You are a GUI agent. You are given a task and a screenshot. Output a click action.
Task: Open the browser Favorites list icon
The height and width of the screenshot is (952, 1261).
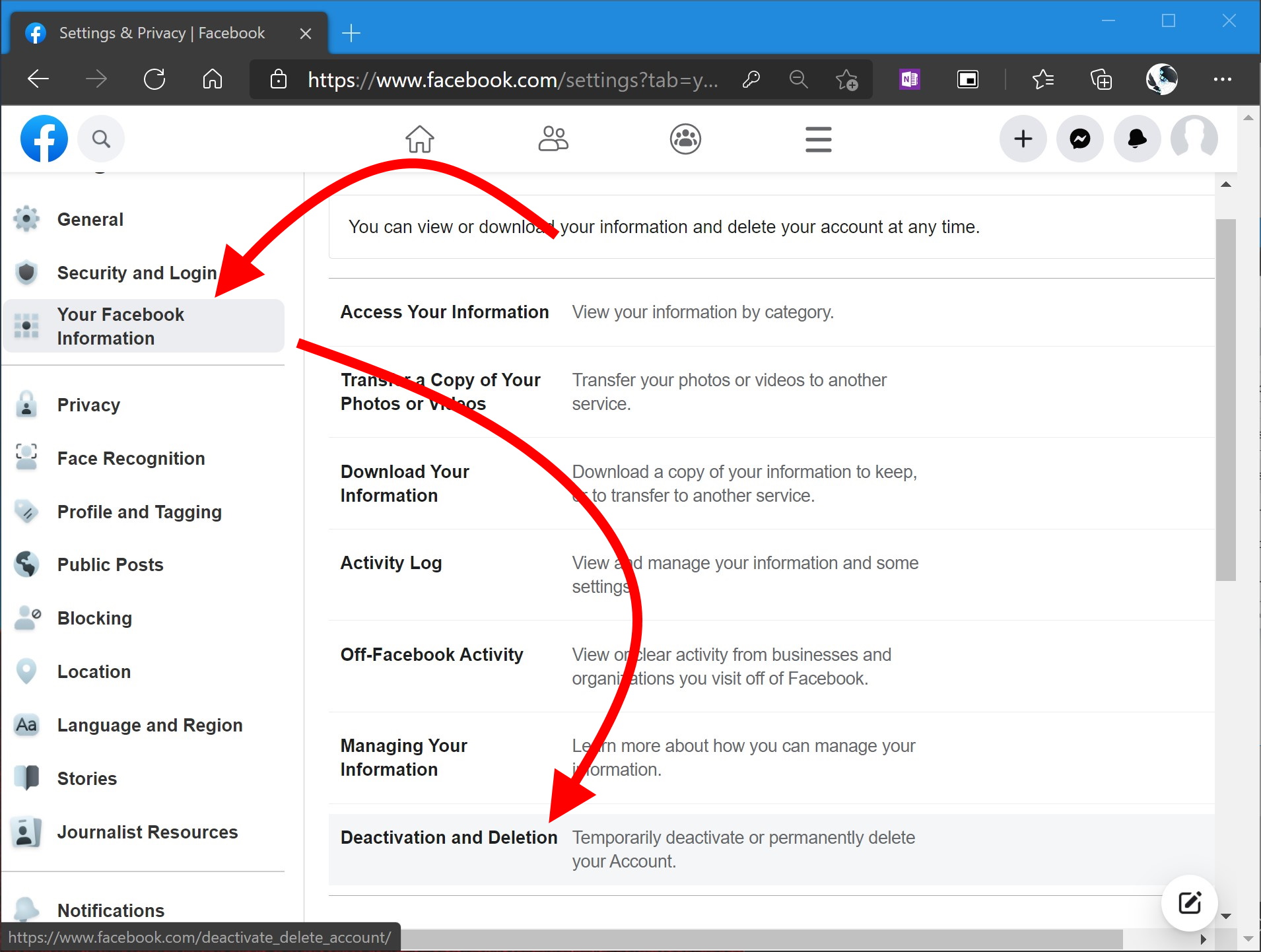point(1043,80)
